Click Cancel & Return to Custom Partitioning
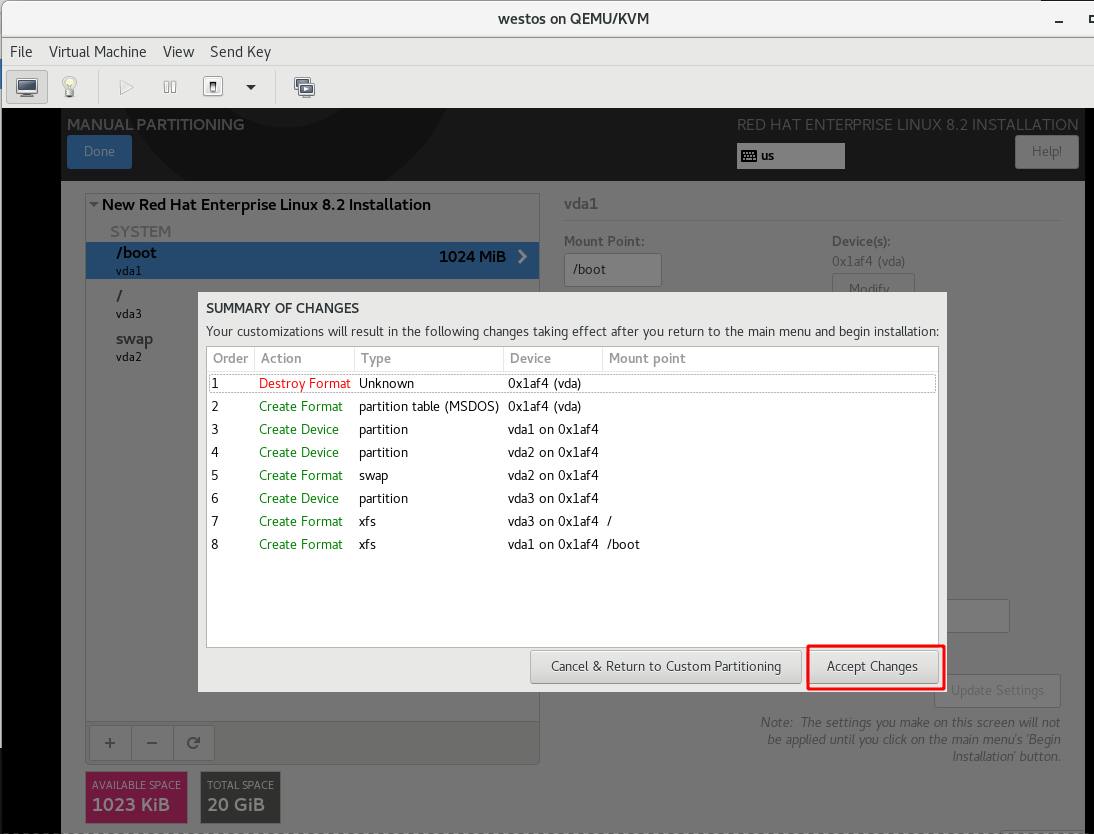The width and height of the screenshot is (1094, 834). 666,667
